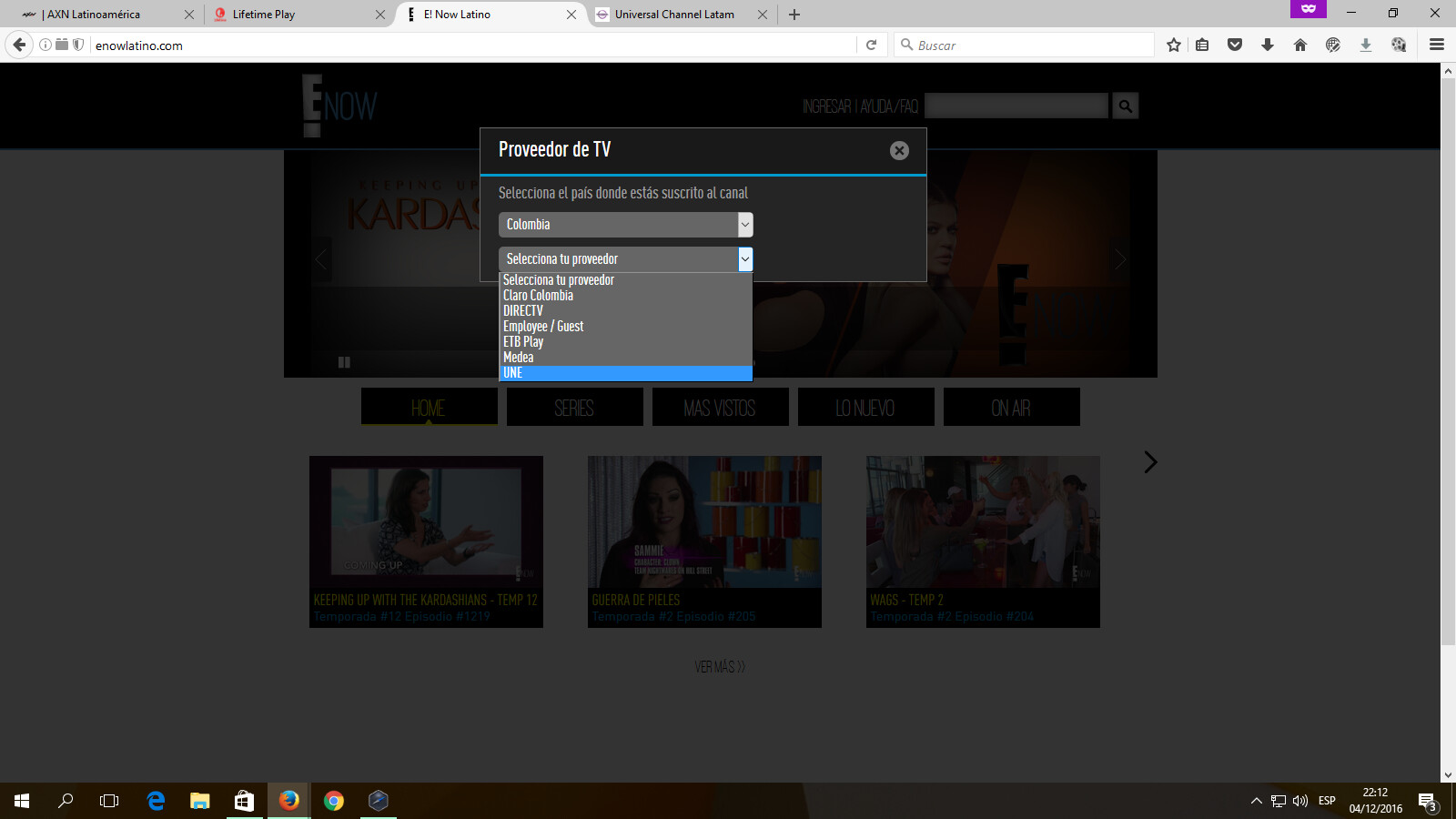The height and width of the screenshot is (819, 1456).
Task: Show next row of featured episodes
Action: pos(1150,462)
